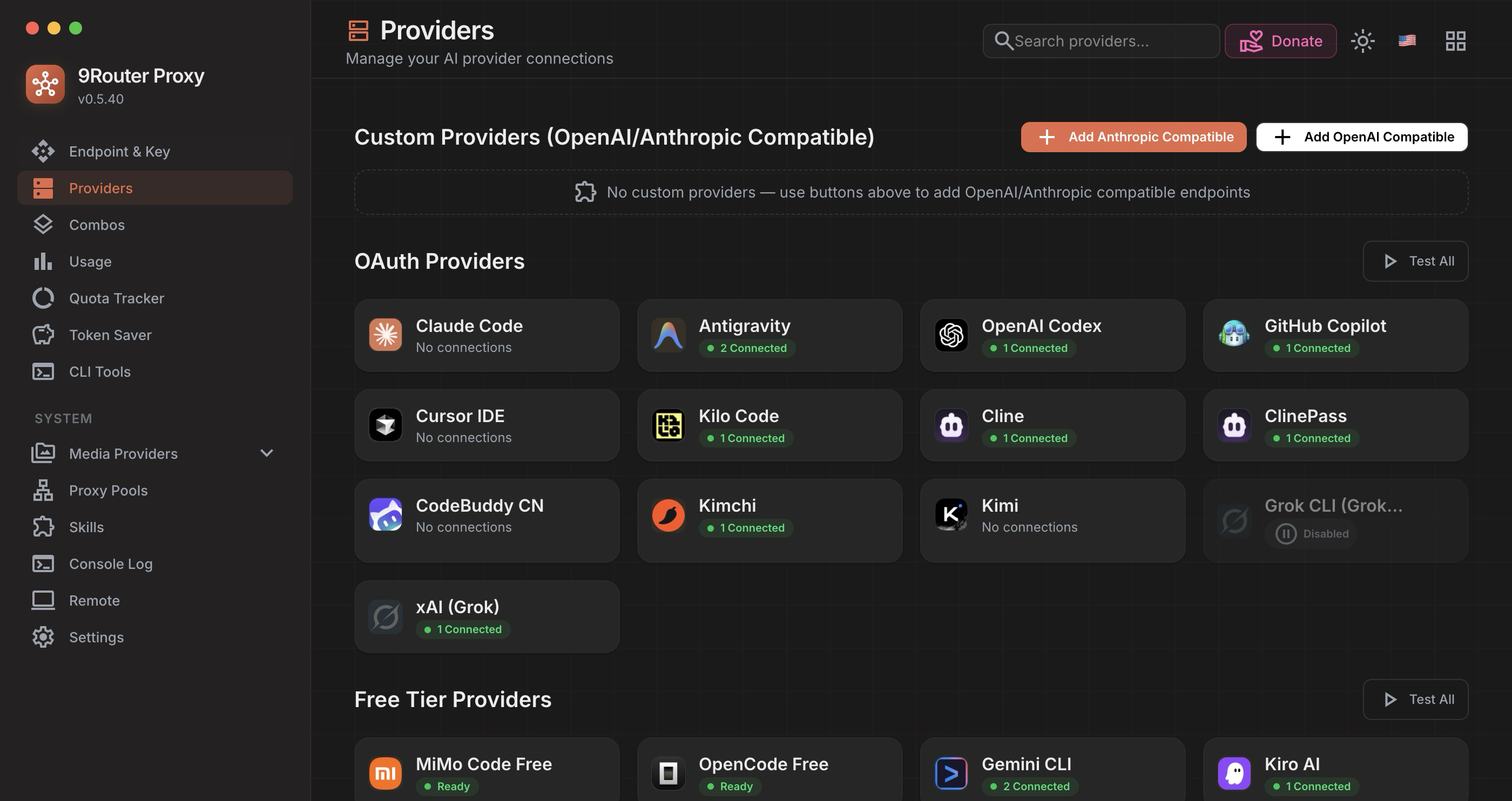Click the Kilo Code yellow icon
The height and width of the screenshot is (801, 1512).
[x=668, y=424]
